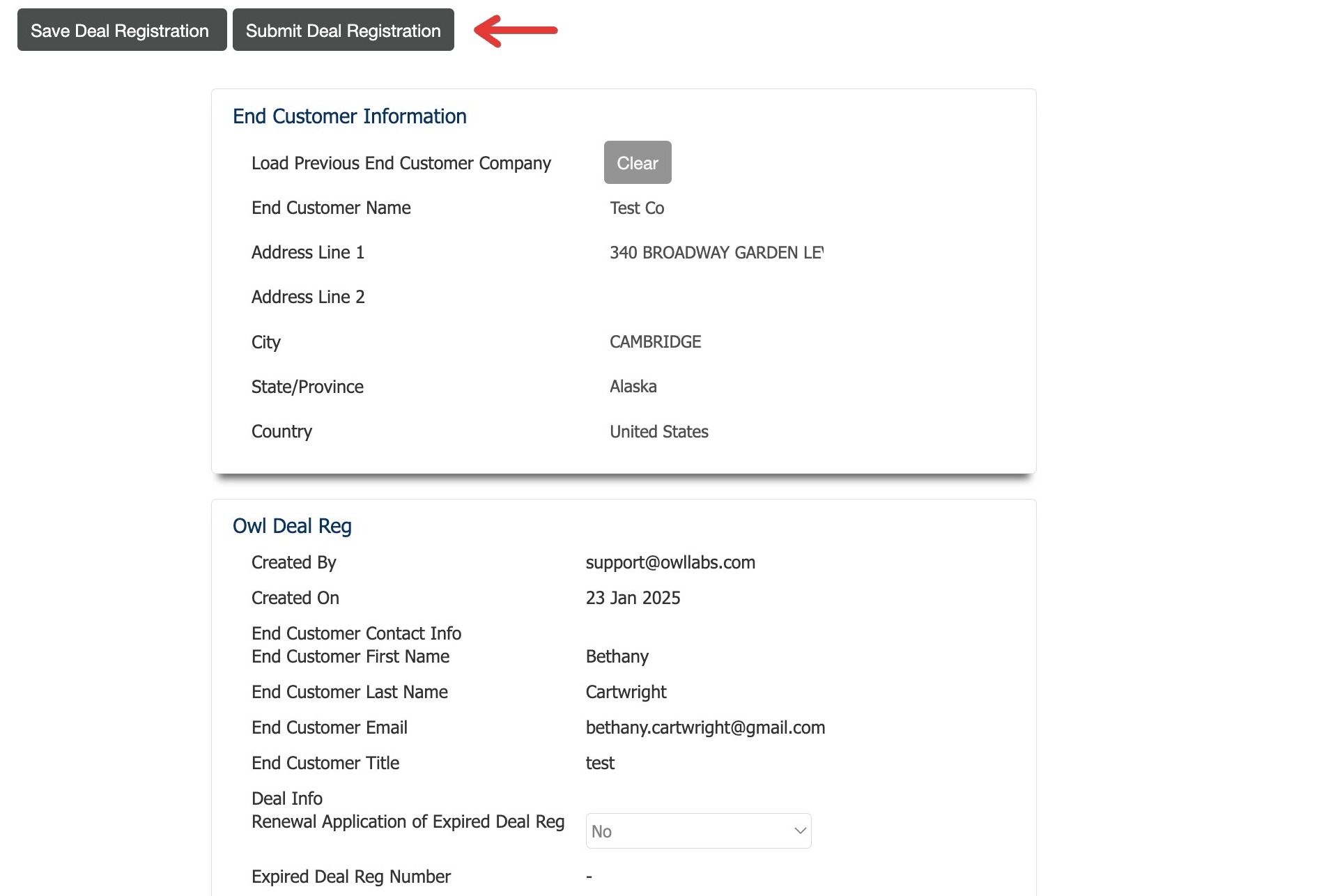Click the 'End Customer Information' section heading
The width and height of the screenshot is (1335, 896).
(x=350, y=116)
